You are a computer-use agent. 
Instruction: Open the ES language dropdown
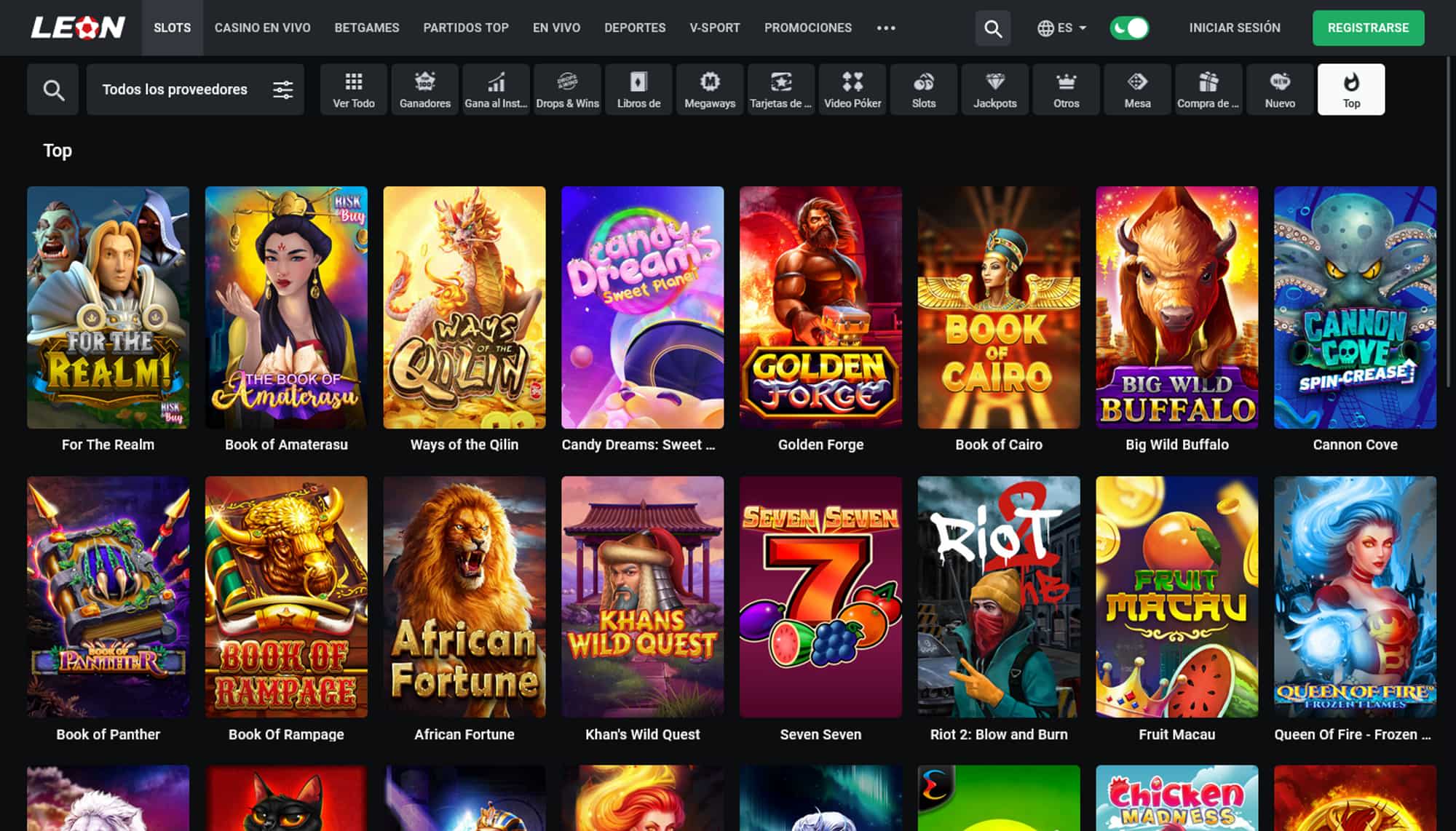1061,28
